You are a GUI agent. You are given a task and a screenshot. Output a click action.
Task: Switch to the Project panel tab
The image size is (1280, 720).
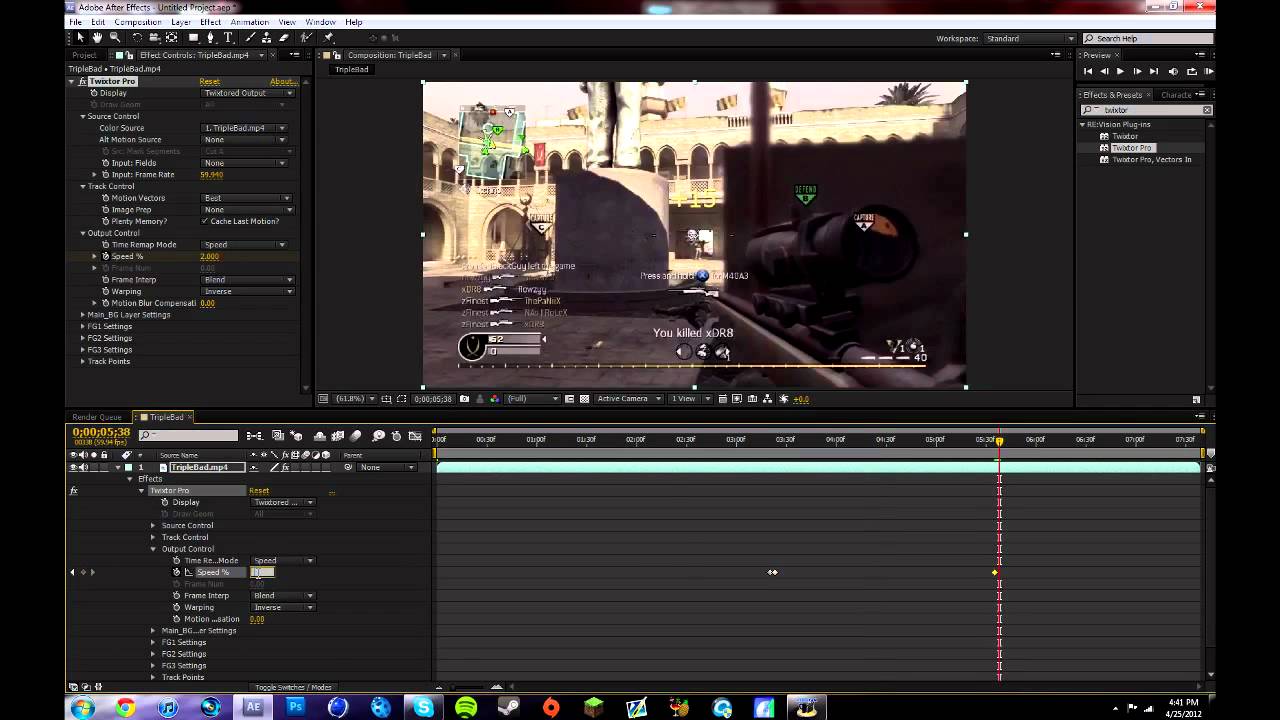coord(84,55)
